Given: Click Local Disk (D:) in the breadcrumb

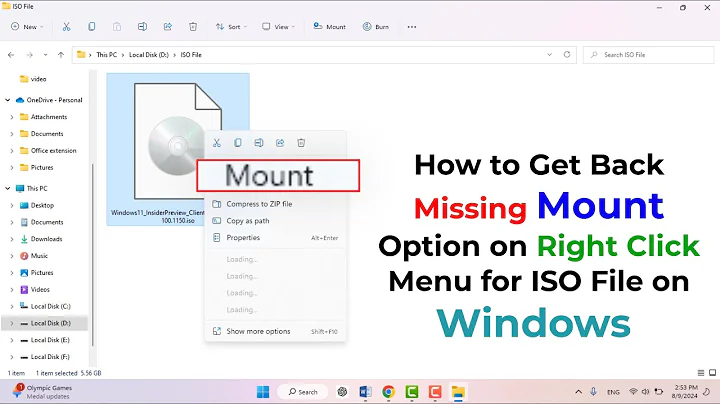Looking at the screenshot, I should tap(149, 55).
